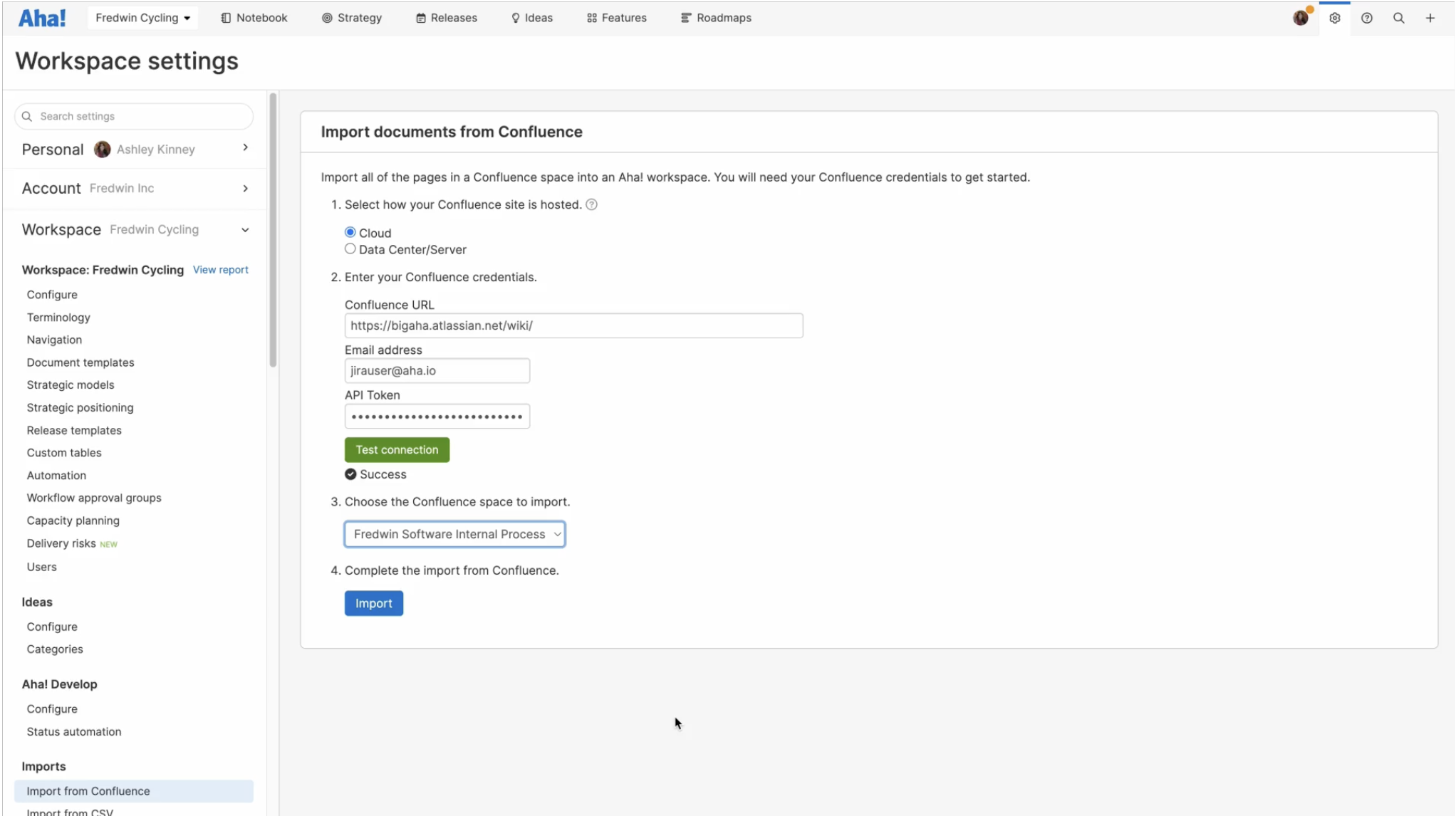Open workspace Configure under Fredwin Cycling

52,295
